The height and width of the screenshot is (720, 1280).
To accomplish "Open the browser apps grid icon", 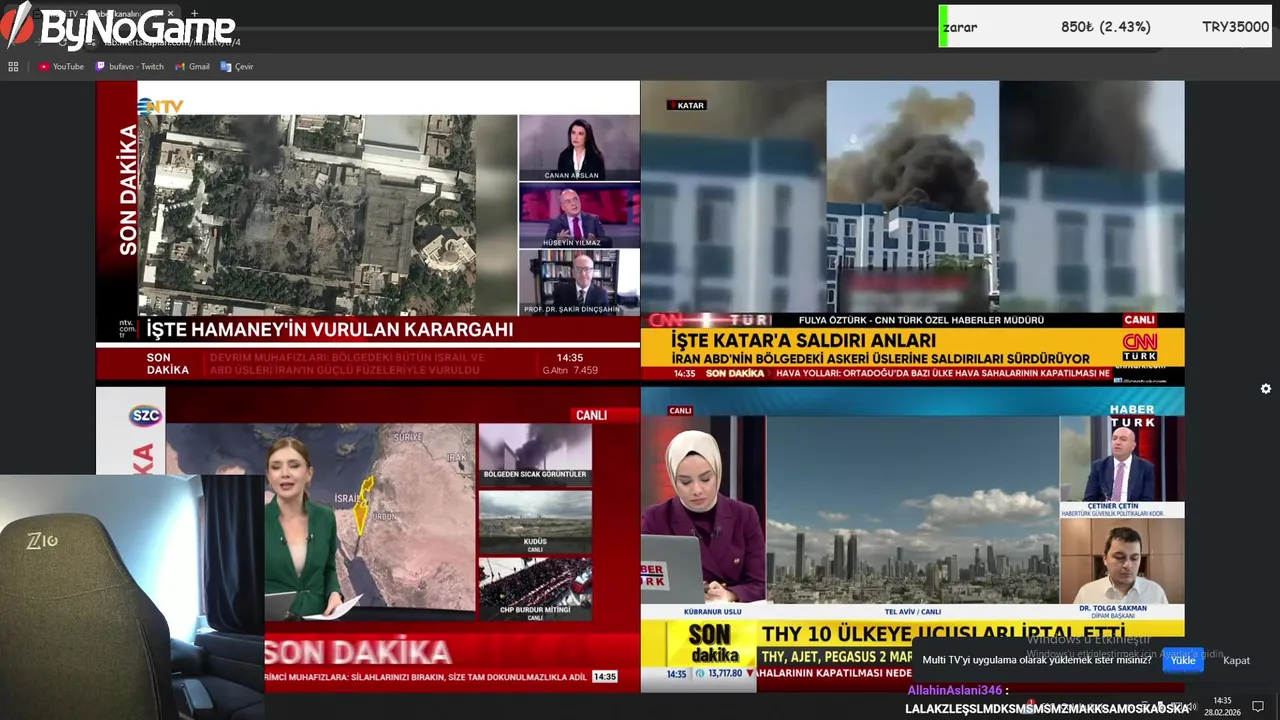I will click(13, 67).
